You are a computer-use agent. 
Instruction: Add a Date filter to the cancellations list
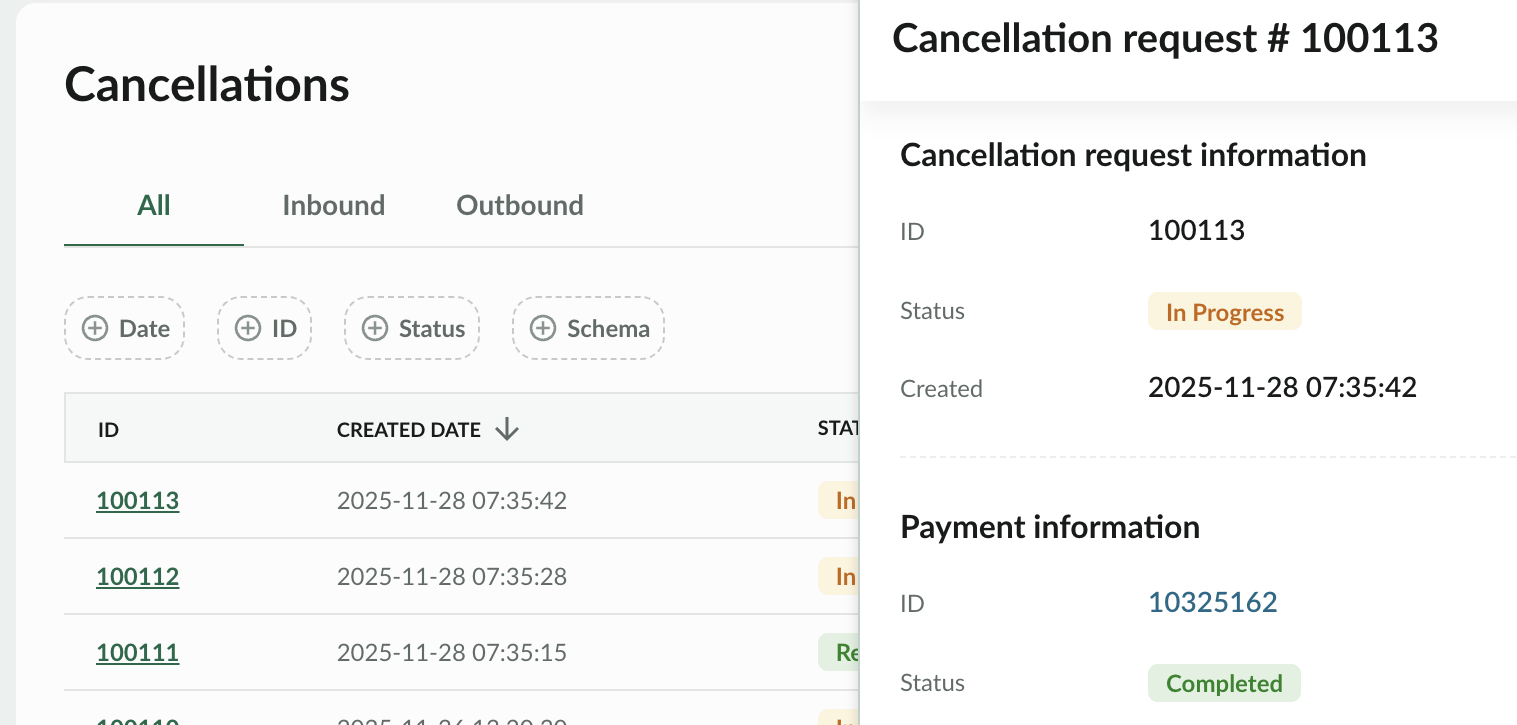tap(124, 328)
